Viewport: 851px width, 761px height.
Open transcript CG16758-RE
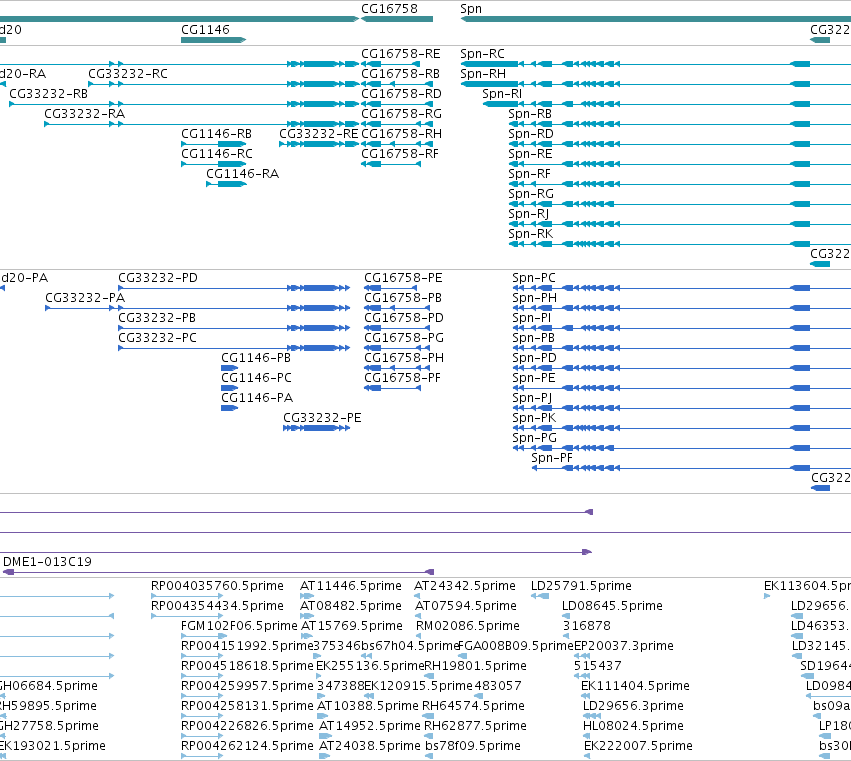(401, 54)
